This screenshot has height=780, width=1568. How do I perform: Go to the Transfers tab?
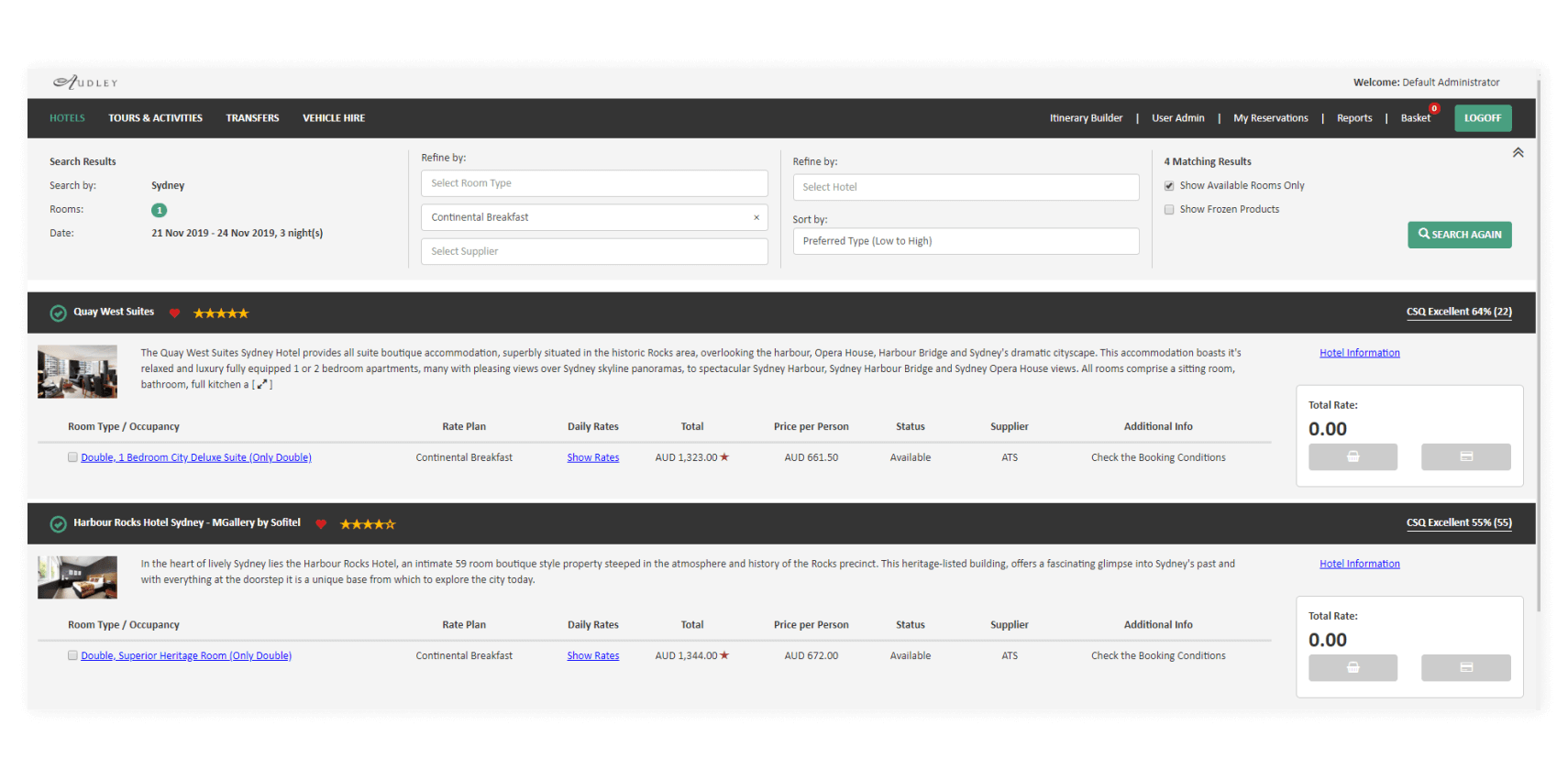click(x=252, y=118)
